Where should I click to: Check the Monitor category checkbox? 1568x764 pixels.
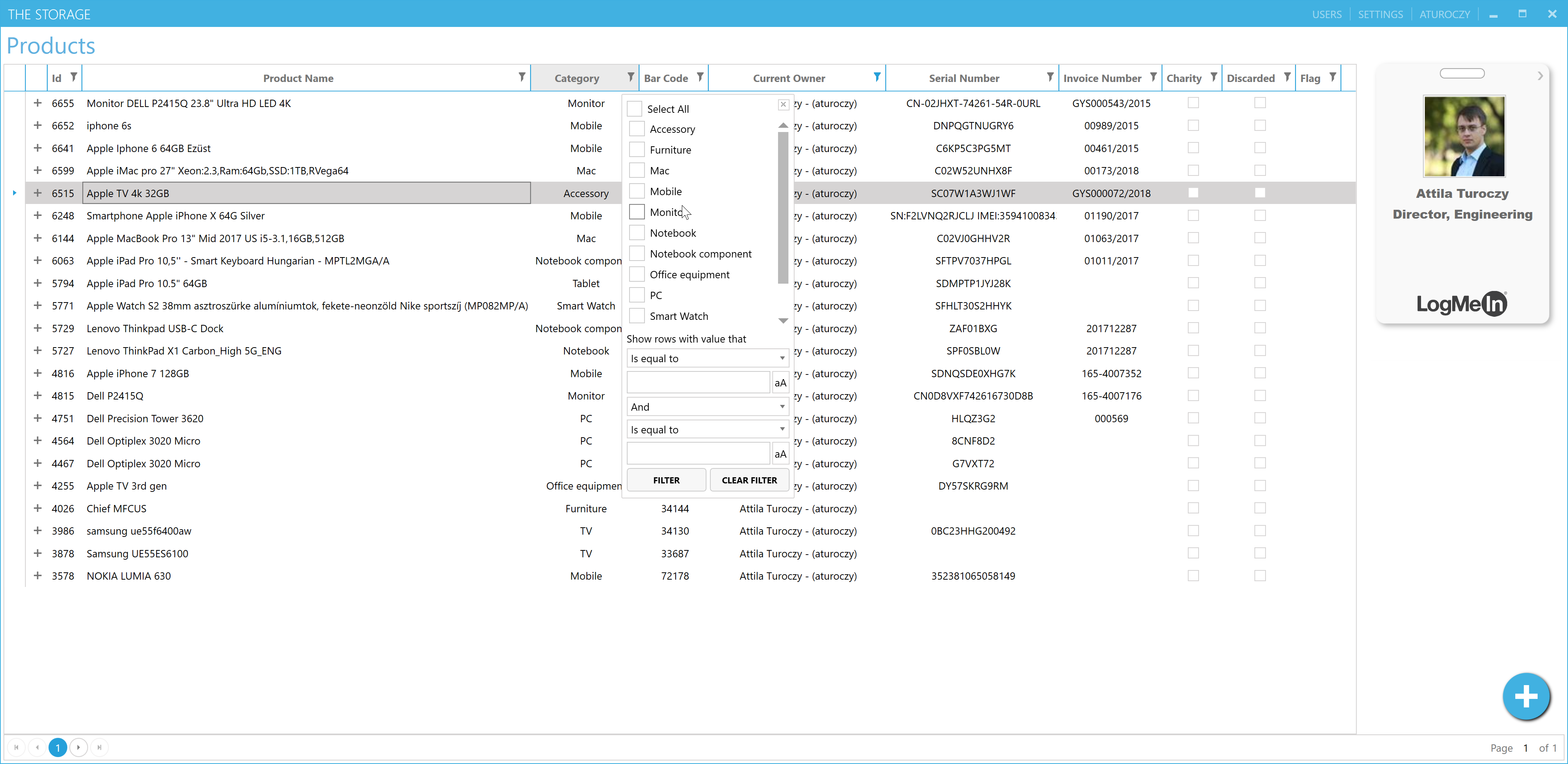tap(637, 212)
